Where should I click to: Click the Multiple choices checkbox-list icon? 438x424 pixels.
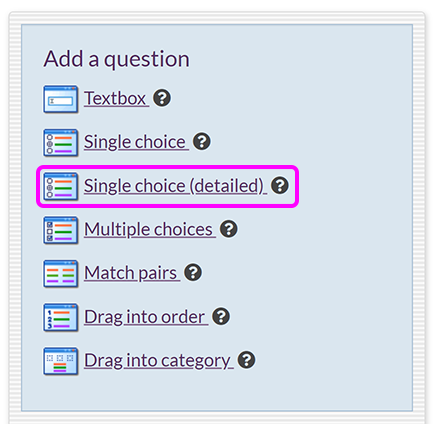tap(61, 230)
